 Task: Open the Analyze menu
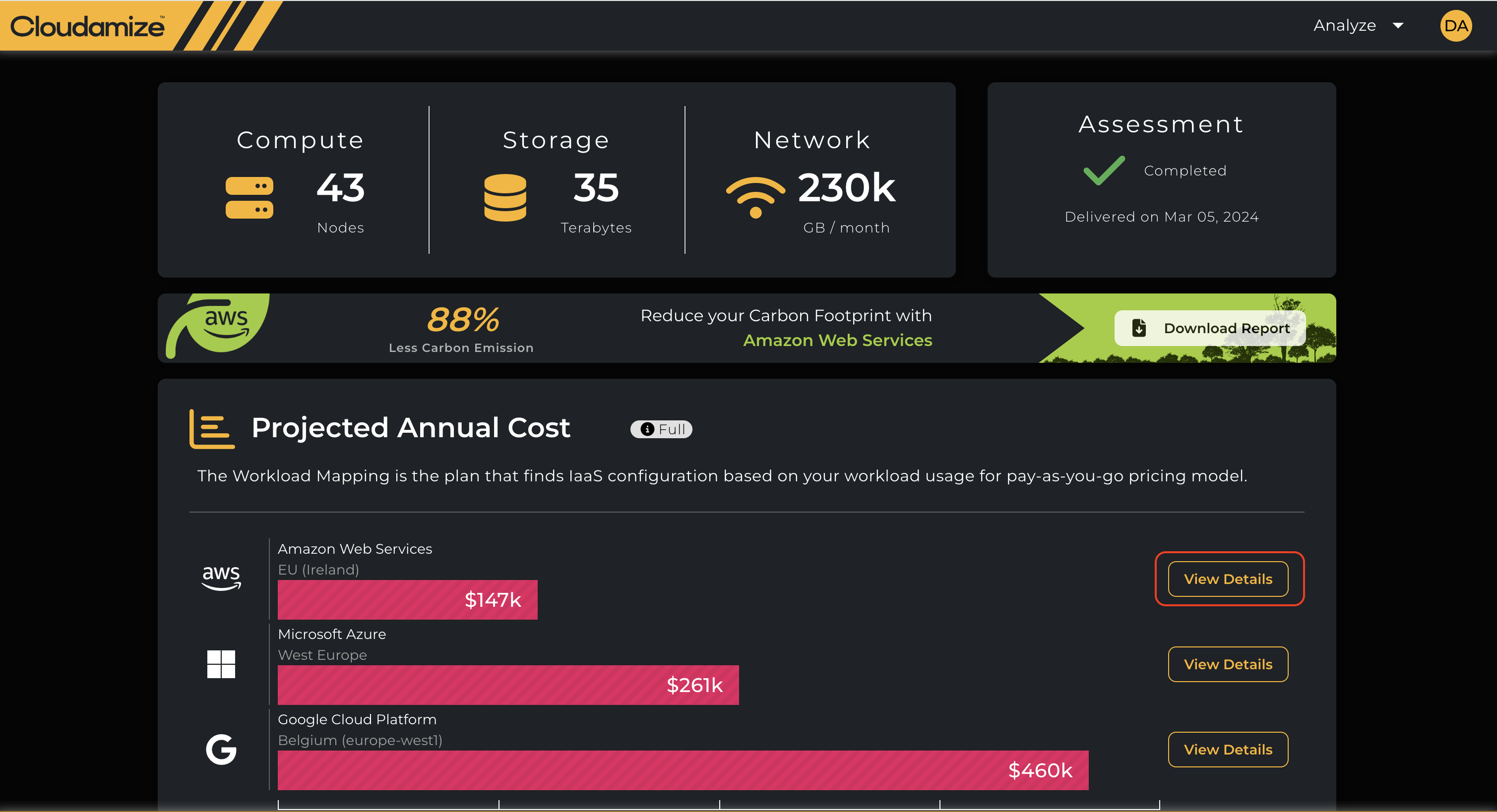click(1344, 26)
